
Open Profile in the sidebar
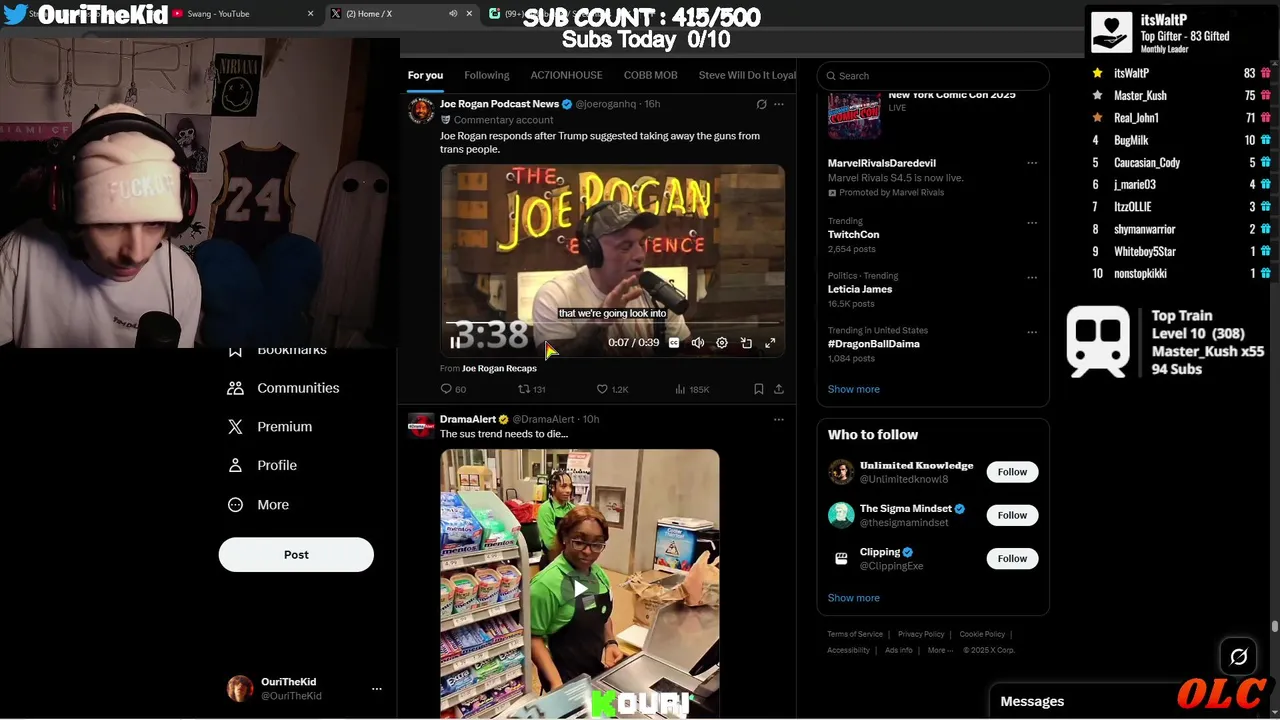tap(262, 465)
